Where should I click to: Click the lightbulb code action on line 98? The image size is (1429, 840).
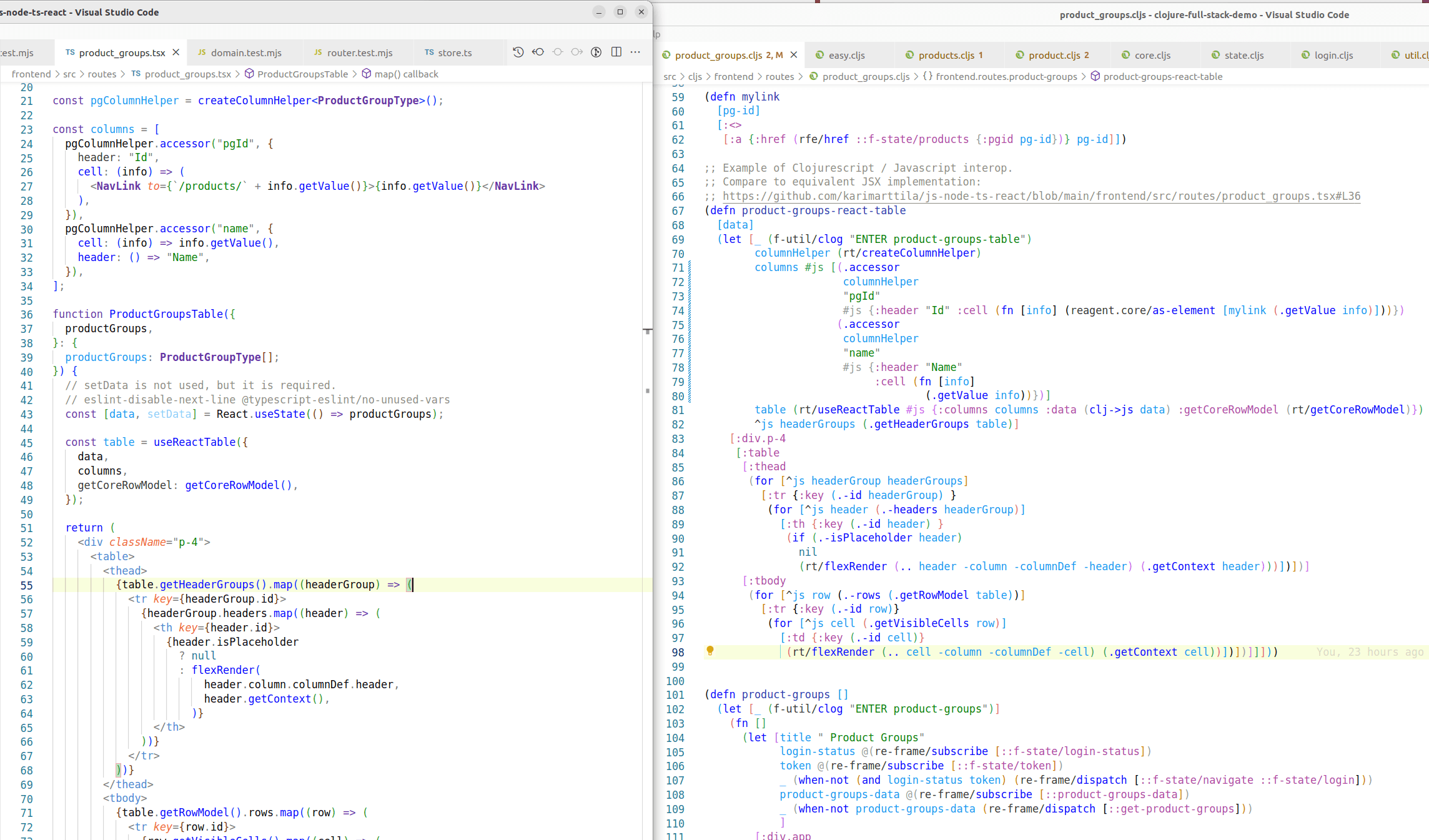point(711,651)
